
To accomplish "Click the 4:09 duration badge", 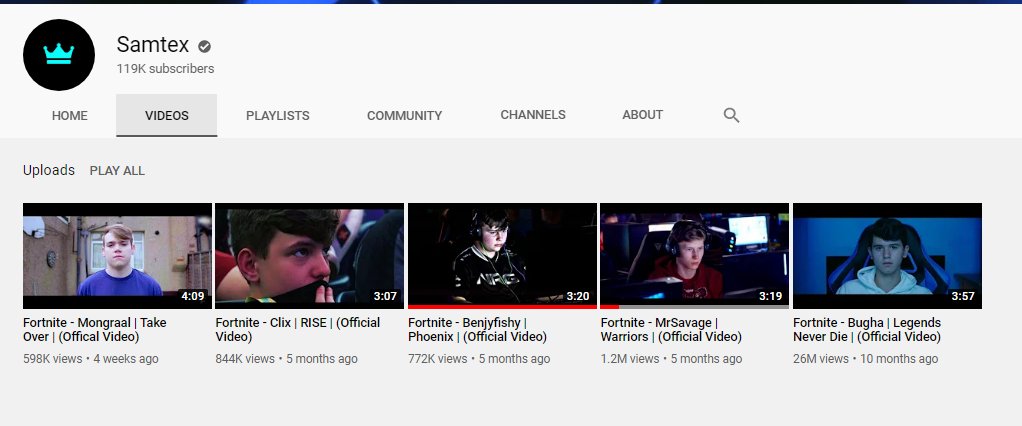I will 193,296.
